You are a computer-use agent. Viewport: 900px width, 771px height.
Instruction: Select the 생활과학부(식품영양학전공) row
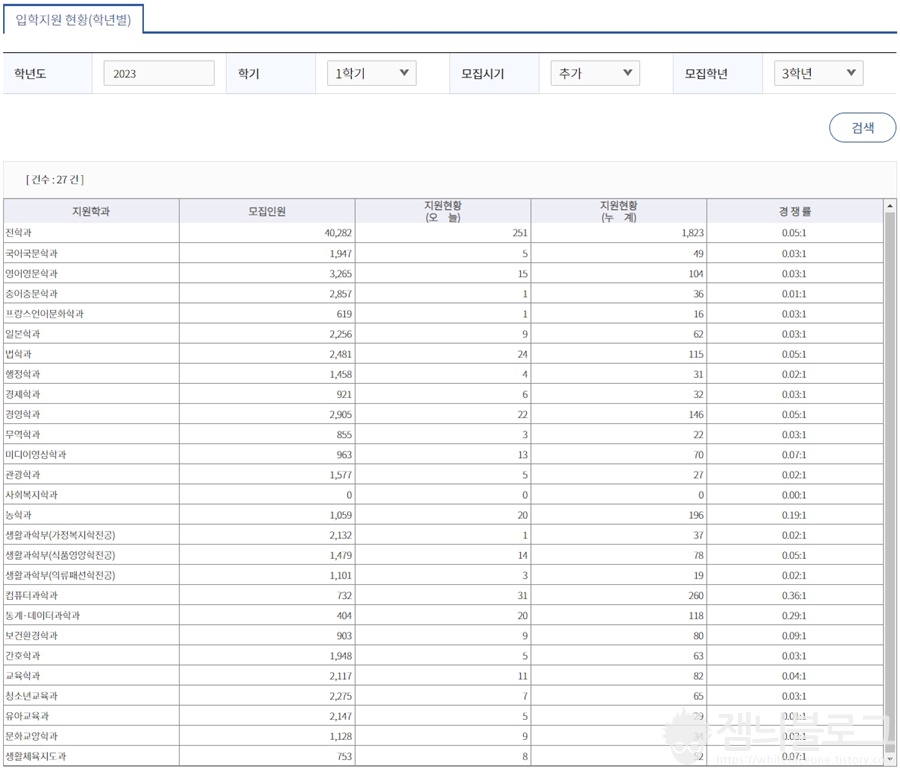click(443, 555)
